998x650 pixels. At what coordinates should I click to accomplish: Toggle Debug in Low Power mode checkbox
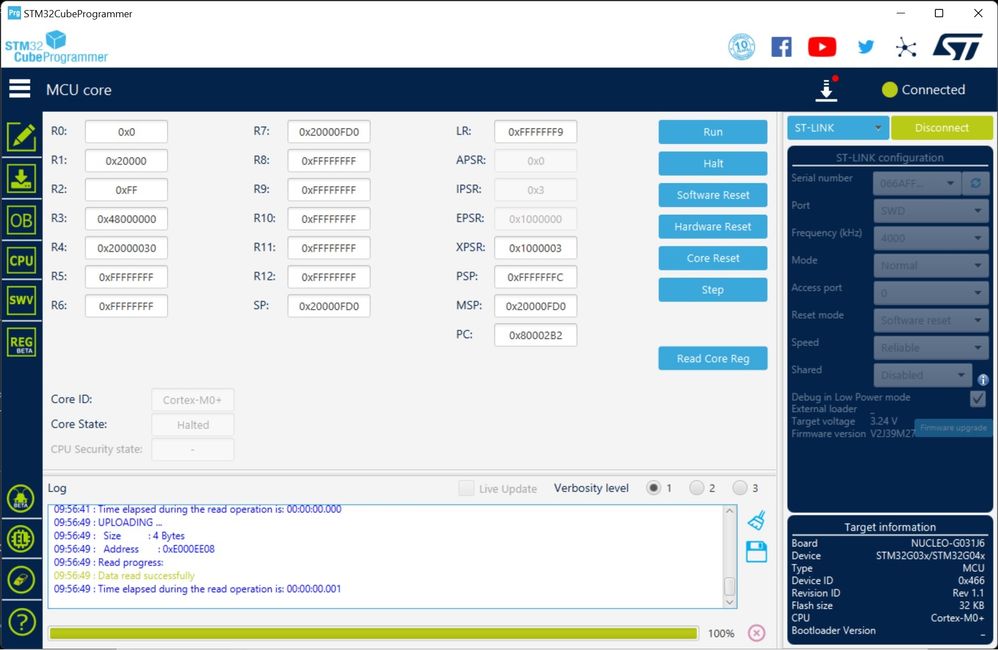coord(978,399)
